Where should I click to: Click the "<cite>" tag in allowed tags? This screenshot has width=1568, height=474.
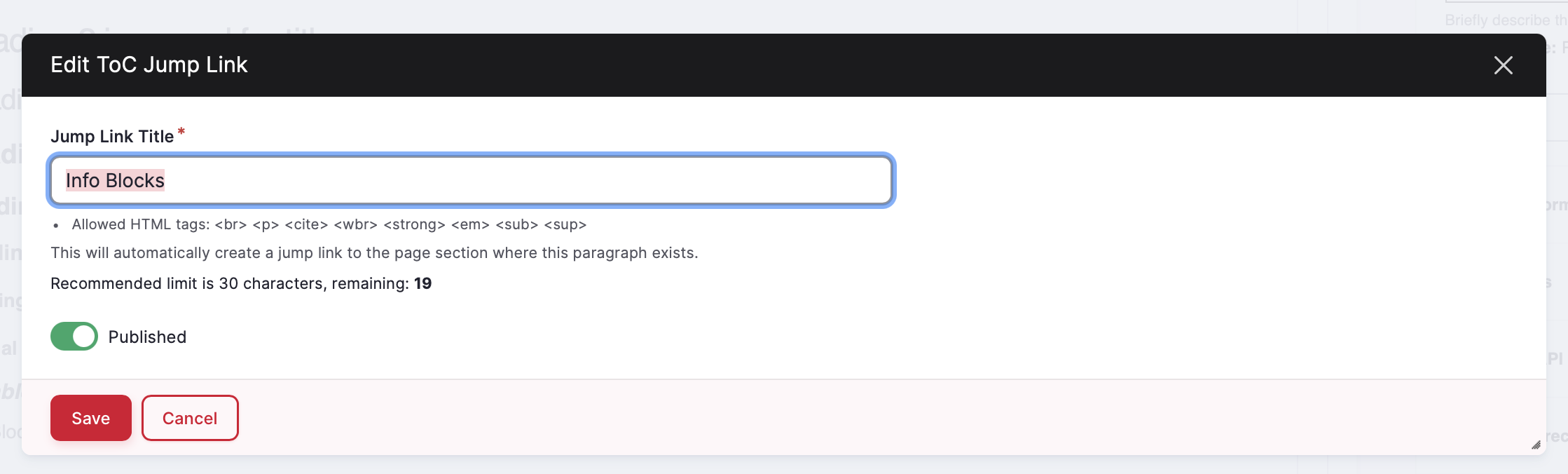pyautogui.click(x=306, y=224)
